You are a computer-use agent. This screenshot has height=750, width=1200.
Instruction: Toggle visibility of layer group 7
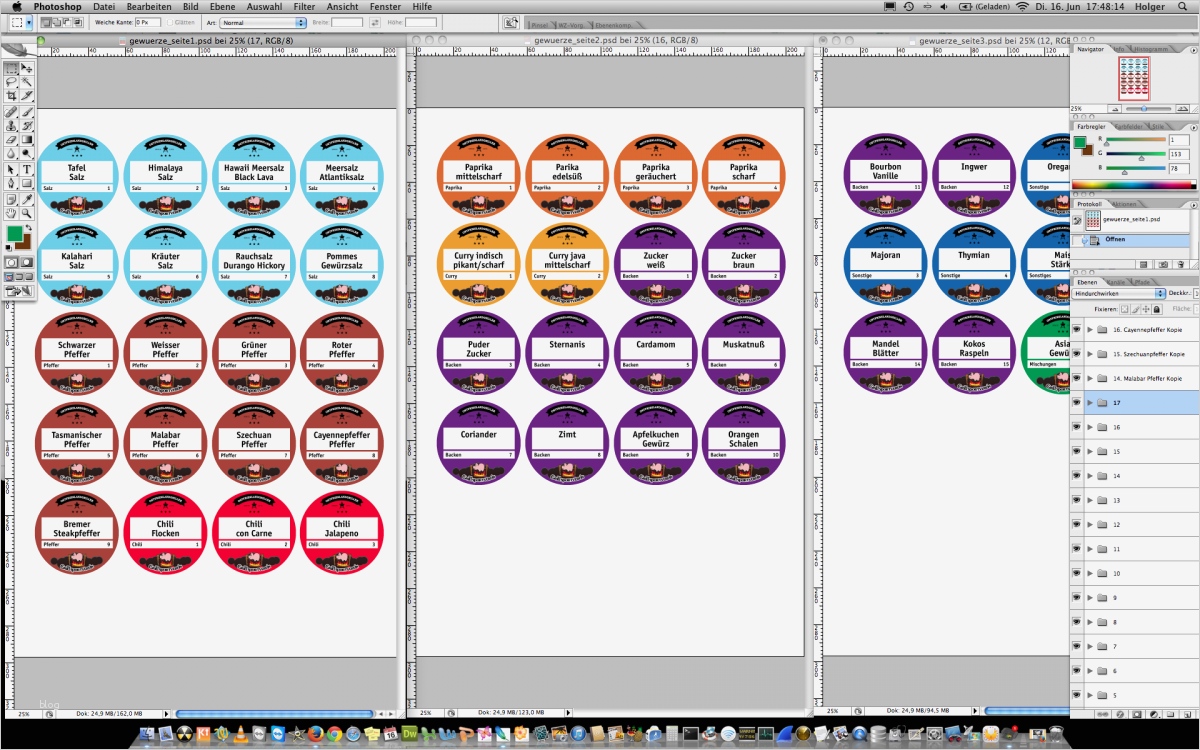tap(1077, 646)
